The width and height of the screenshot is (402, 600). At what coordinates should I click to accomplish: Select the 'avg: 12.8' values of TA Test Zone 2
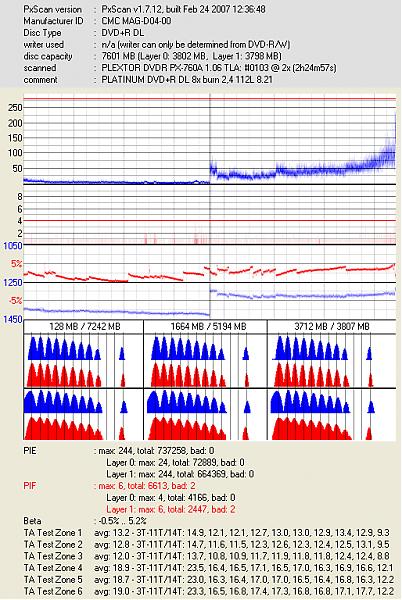pos(242,545)
